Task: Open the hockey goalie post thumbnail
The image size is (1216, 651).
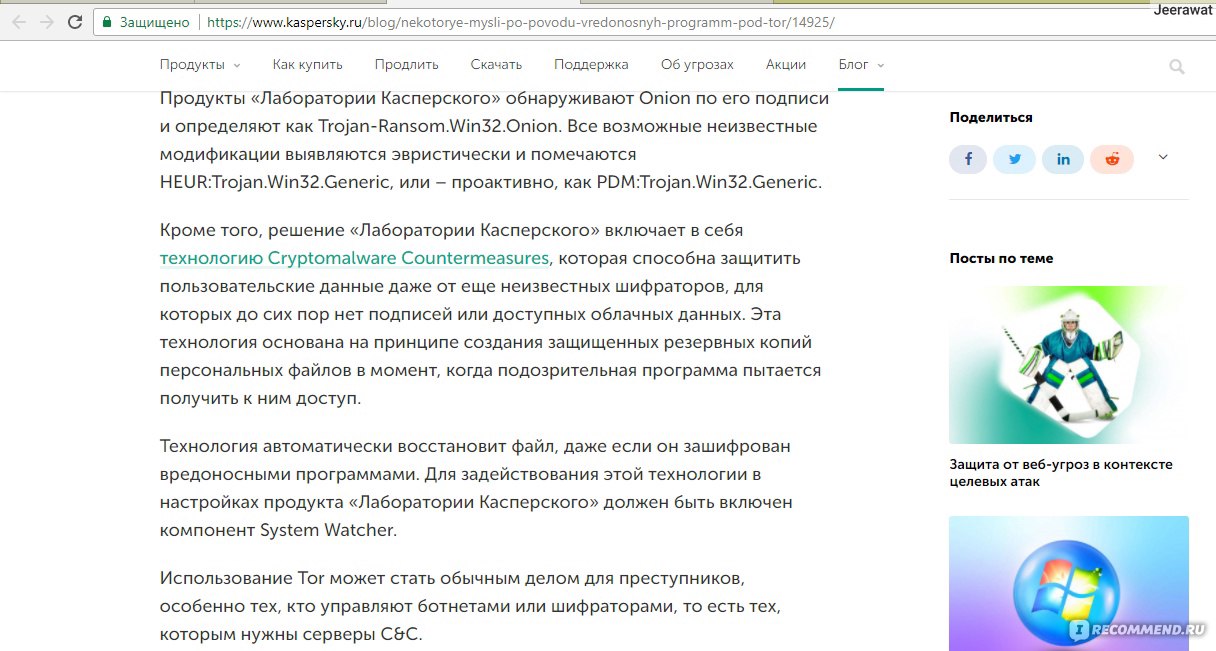Action: click(x=1069, y=364)
